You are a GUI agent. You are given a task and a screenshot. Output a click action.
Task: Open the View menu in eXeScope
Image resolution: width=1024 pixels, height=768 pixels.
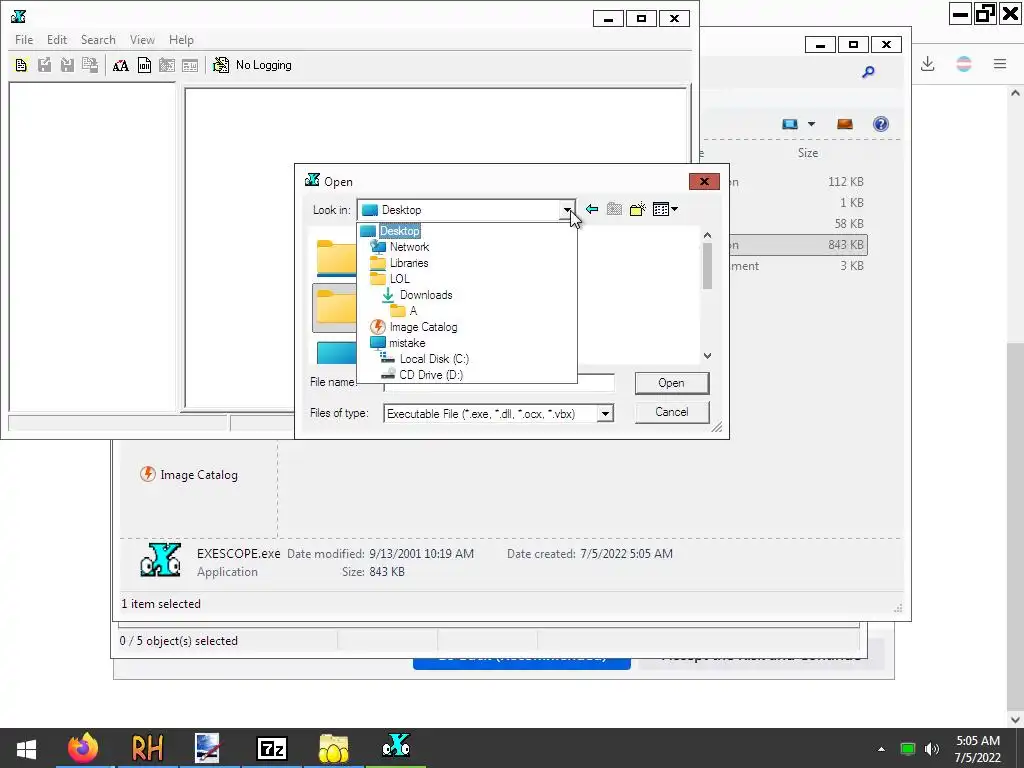(142, 40)
